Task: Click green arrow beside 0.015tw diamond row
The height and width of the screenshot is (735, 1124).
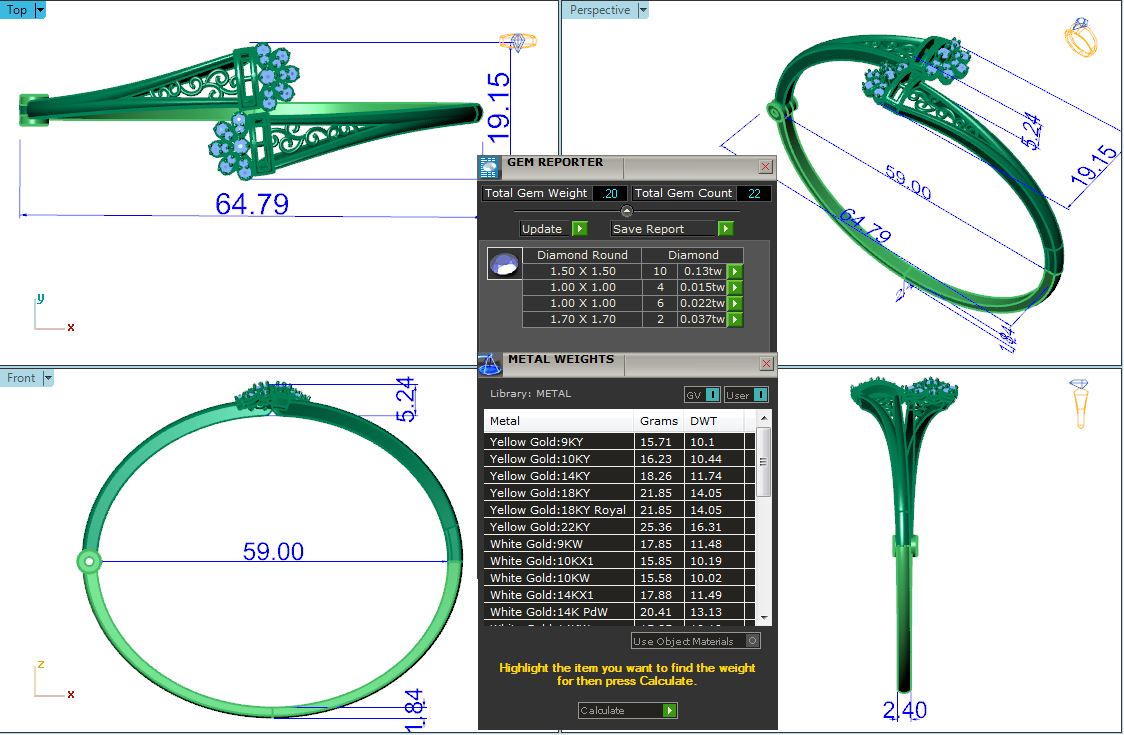Action: 735,287
